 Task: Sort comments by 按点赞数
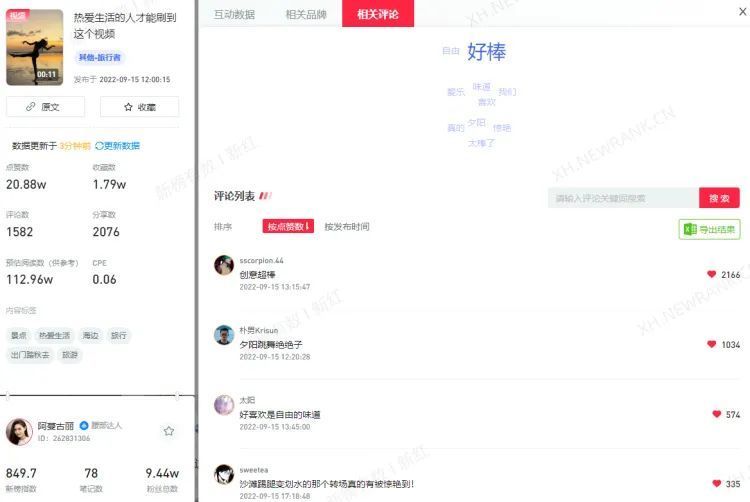click(288, 226)
